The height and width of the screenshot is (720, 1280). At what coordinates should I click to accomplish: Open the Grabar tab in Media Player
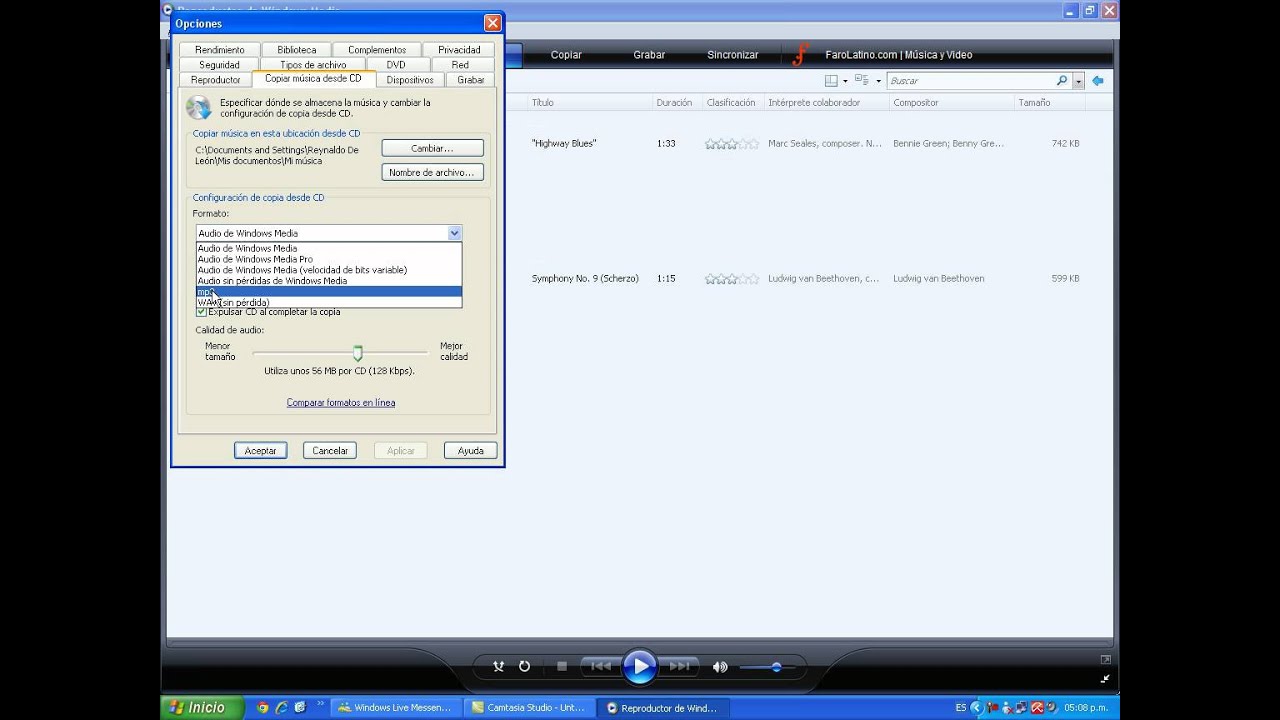click(x=649, y=55)
